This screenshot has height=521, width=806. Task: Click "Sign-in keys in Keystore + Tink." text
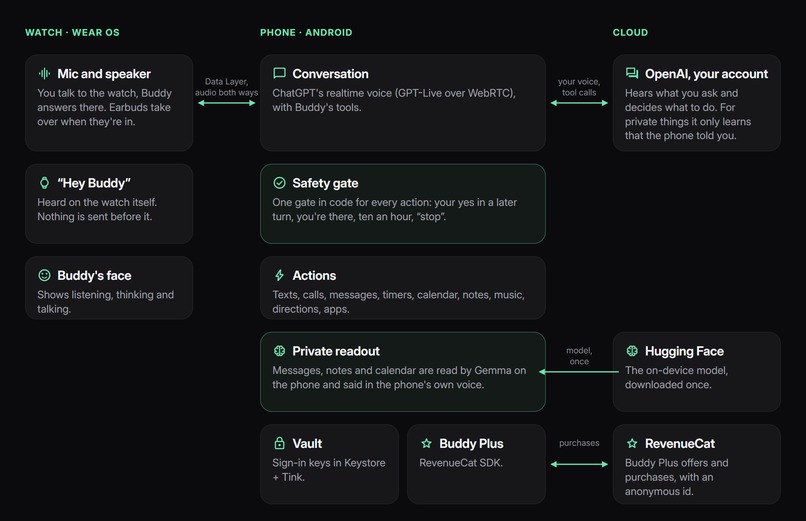click(329, 470)
